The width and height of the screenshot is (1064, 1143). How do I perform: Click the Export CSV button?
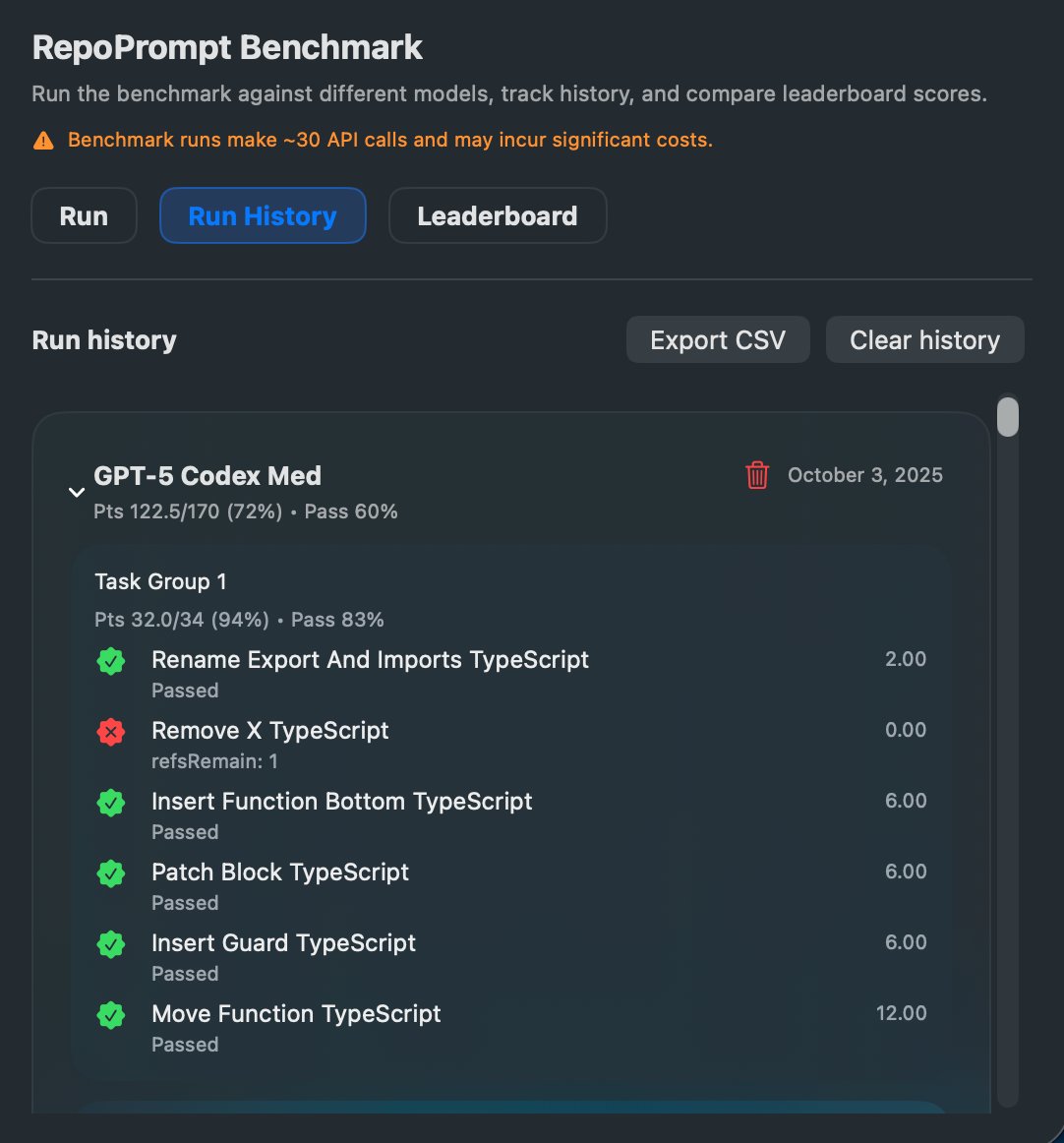718,339
